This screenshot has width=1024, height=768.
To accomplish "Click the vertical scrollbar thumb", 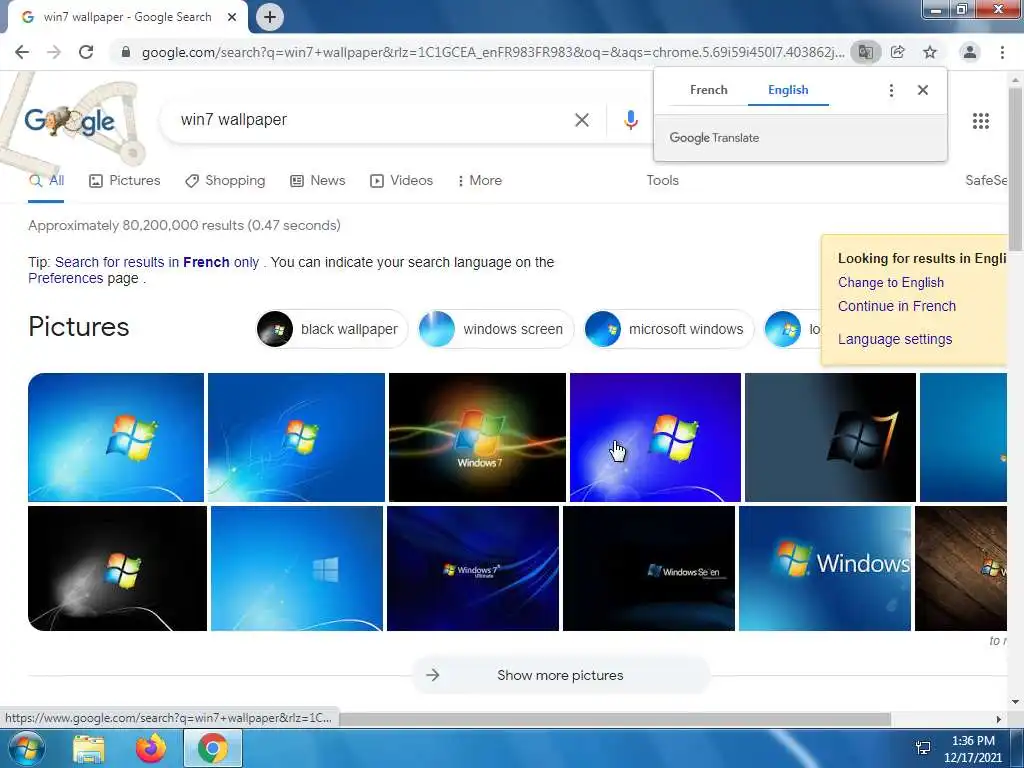I will pos(1015,167).
